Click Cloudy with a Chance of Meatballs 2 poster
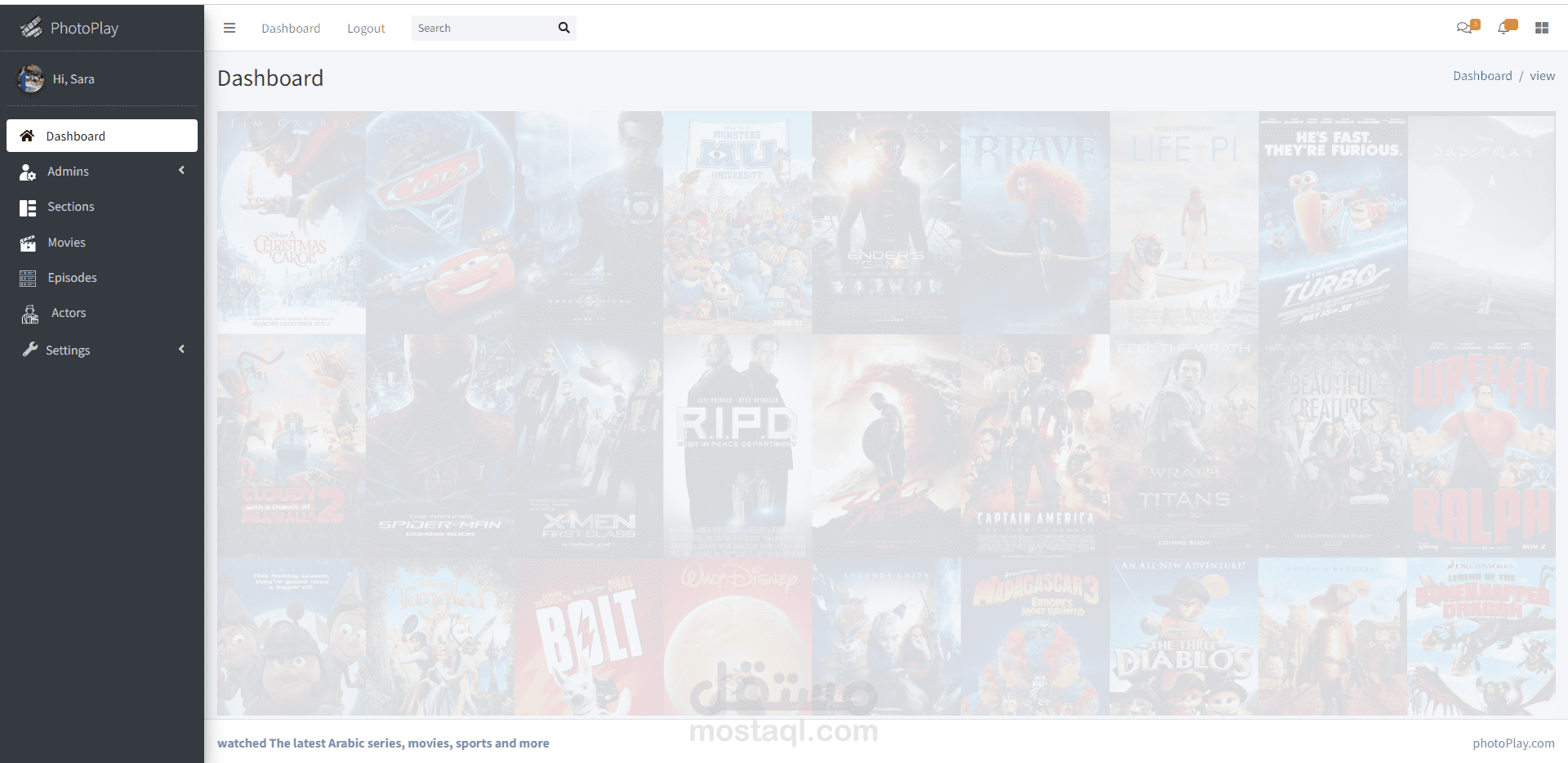Viewport: 1568px width, 763px height. point(292,445)
